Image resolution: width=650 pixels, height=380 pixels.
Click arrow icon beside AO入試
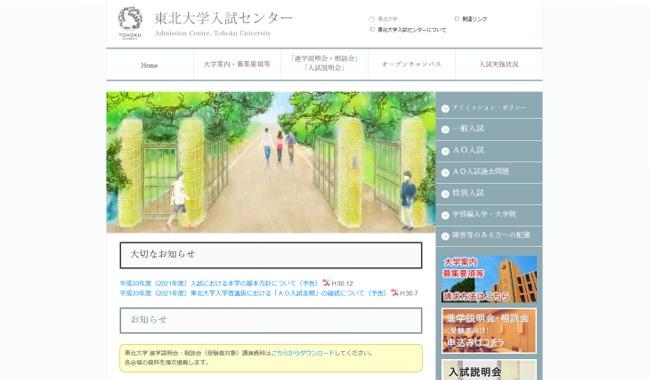pyautogui.click(x=445, y=151)
